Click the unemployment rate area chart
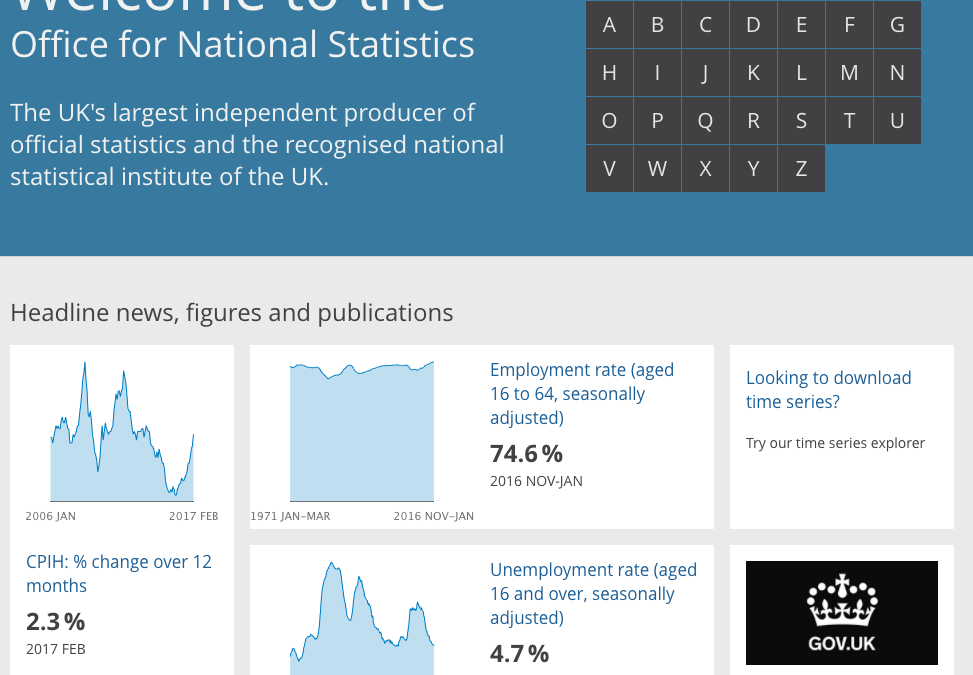The width and height of the screenshot is (973, 675). coord(362,619)
